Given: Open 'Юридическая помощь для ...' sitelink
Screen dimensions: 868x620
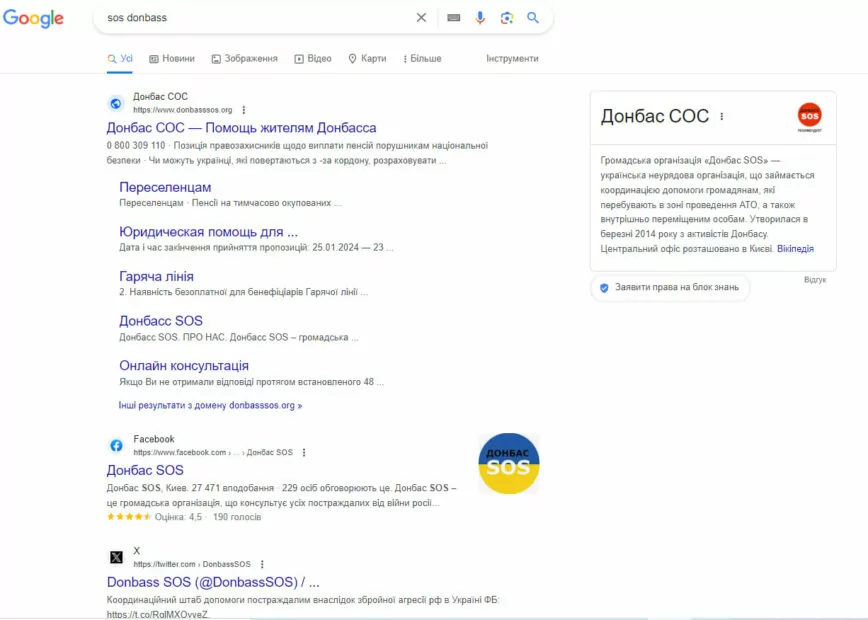Looking at the screenshot, I should (208, 232).
